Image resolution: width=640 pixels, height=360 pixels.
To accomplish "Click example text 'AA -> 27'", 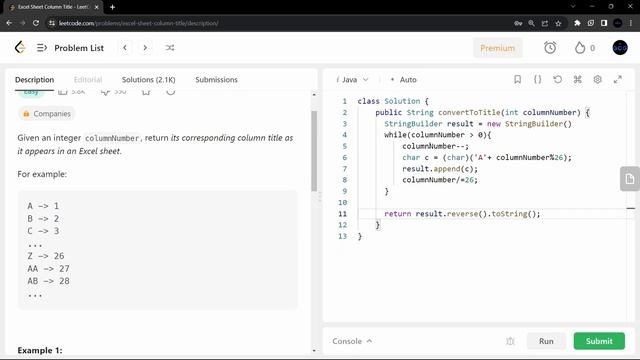I will coord(49,269).
